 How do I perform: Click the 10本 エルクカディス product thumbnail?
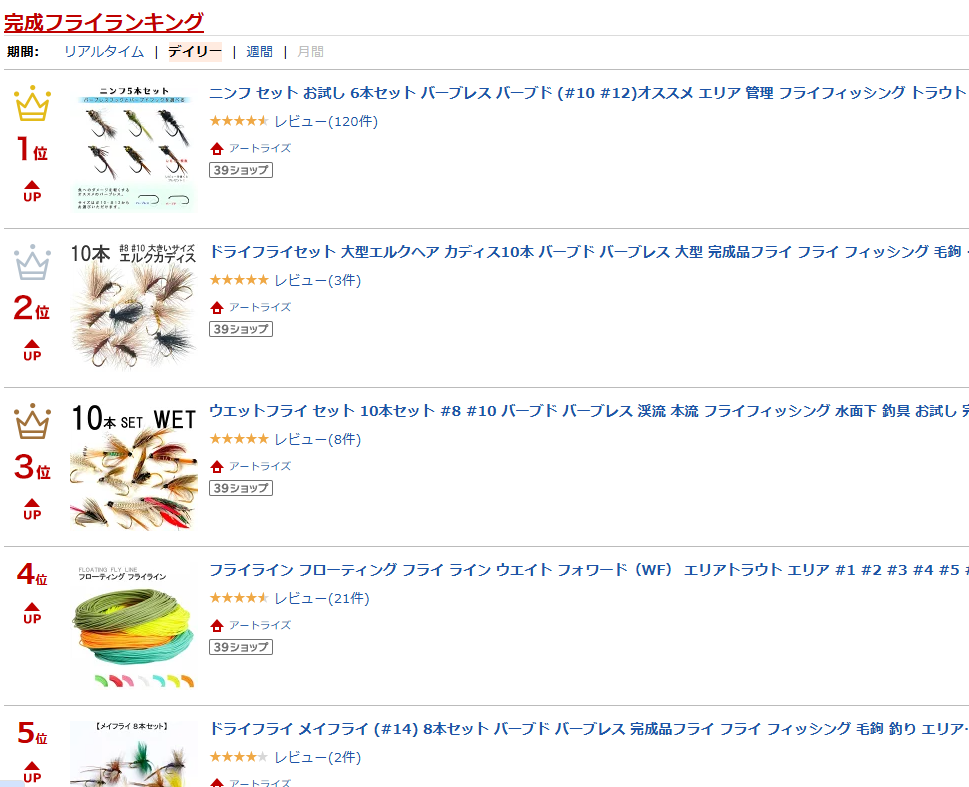pos(133,307)
